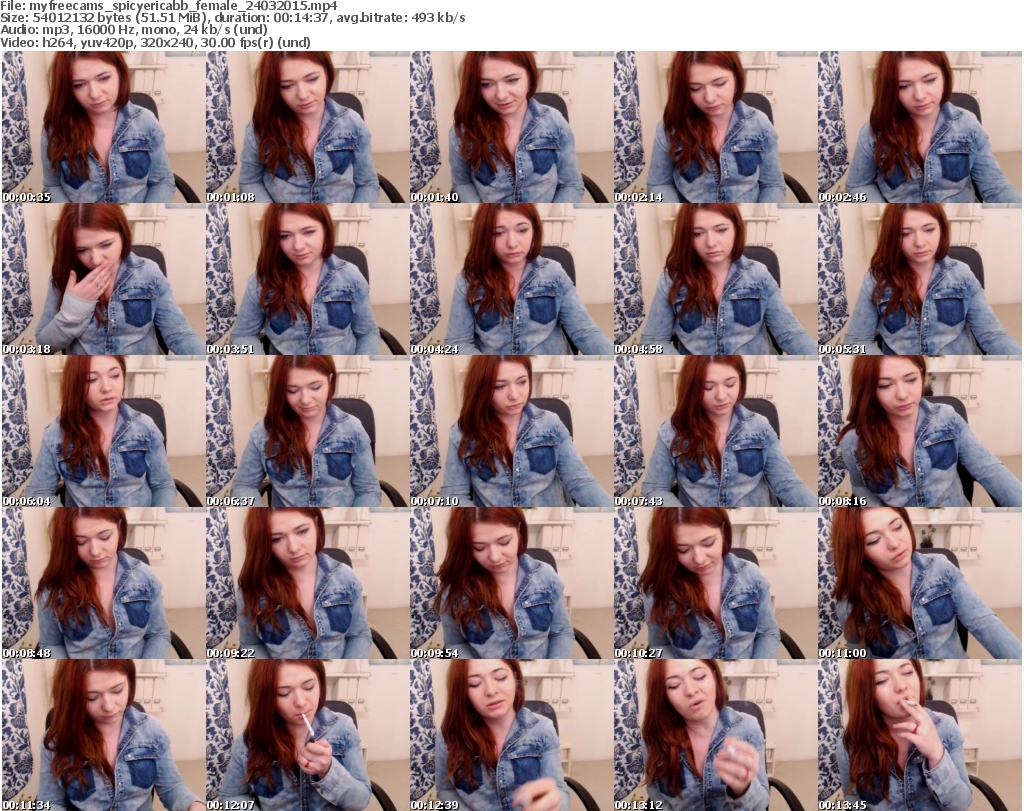Screen dimensions: 1024x811
Task: Click the 00:12:39 preview frame
Action: click(511, 735)
